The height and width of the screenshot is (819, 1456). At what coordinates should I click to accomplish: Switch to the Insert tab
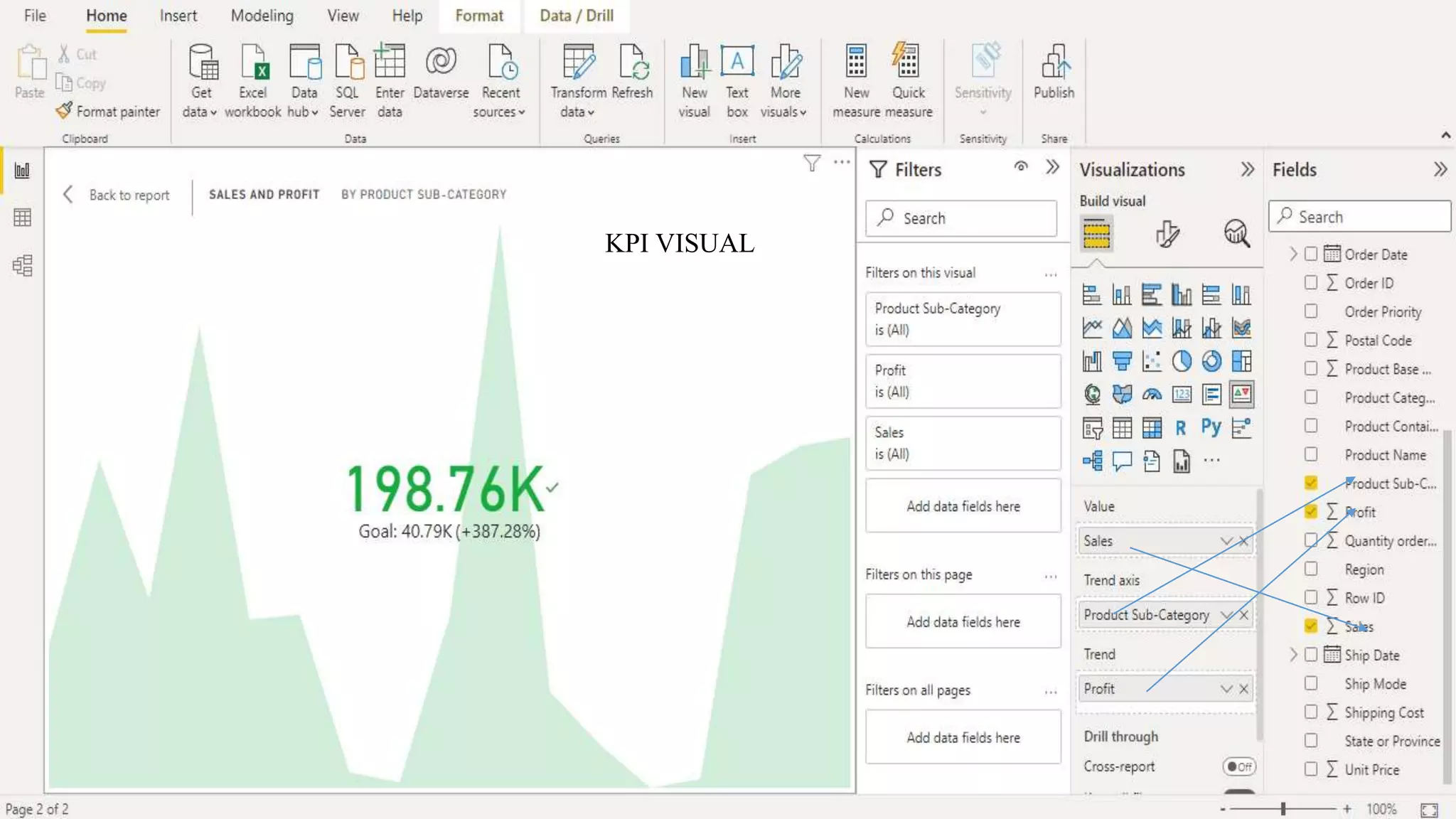coord(178,16)
